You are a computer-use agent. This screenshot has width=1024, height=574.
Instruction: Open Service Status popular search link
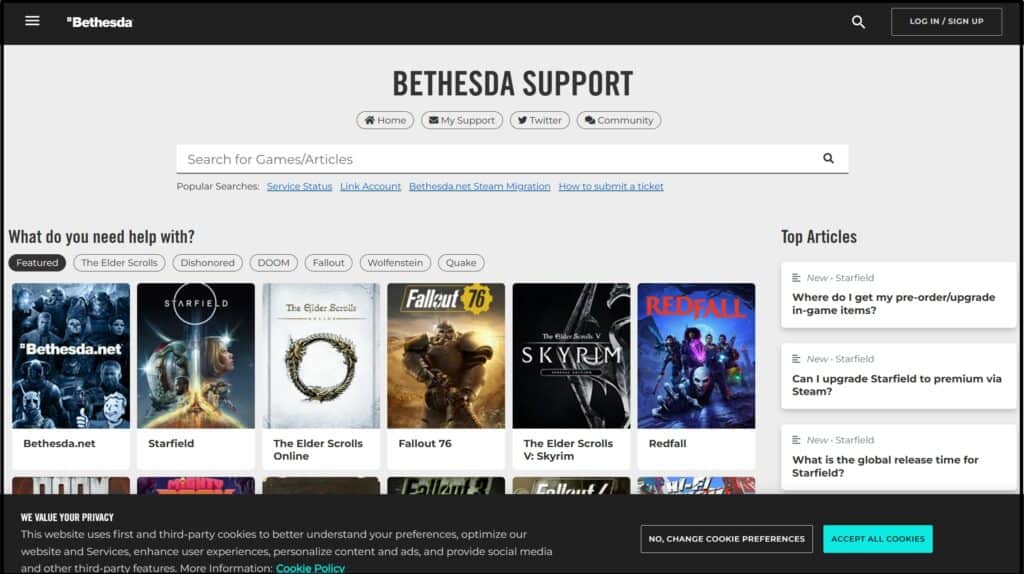(x=299, y=186)
